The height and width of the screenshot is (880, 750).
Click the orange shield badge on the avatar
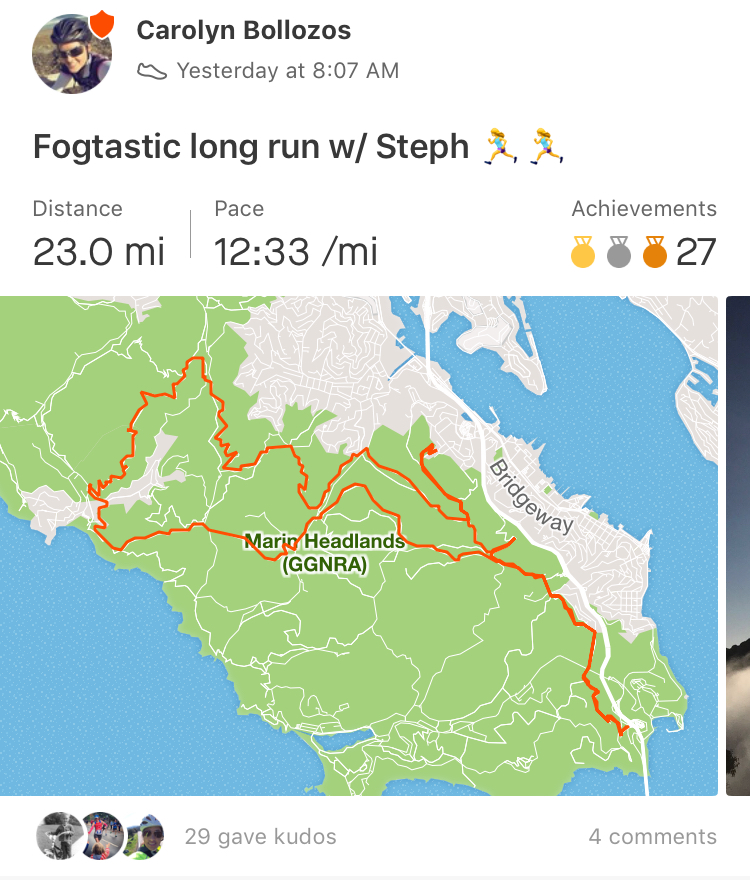(102, 24)
